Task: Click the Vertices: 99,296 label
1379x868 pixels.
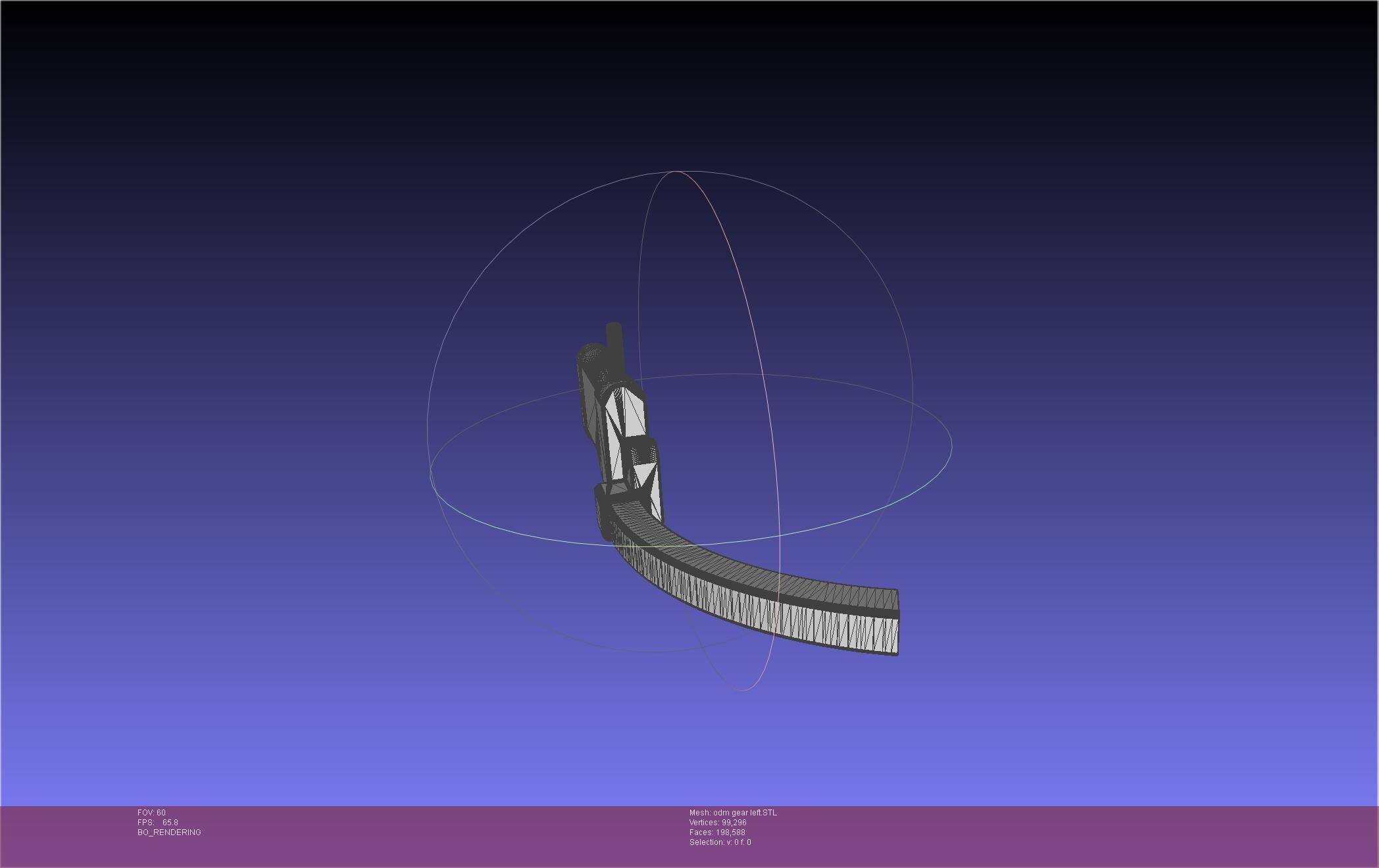Action: click(718, 823)
